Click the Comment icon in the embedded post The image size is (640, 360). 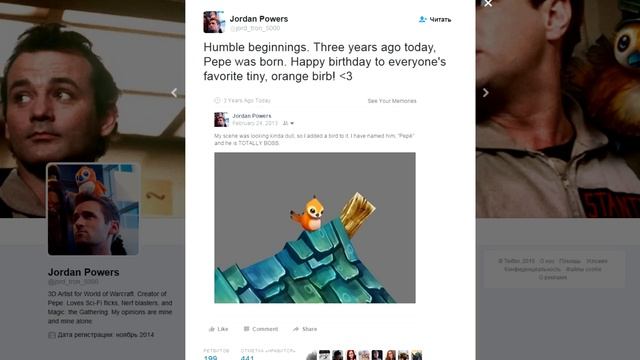247,329
